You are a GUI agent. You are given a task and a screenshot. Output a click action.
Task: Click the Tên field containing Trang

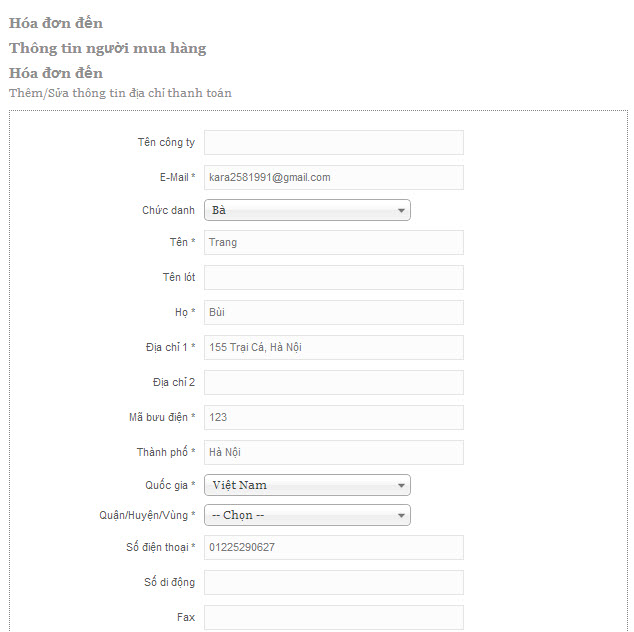pyautogui.click(x=334, y=242)
